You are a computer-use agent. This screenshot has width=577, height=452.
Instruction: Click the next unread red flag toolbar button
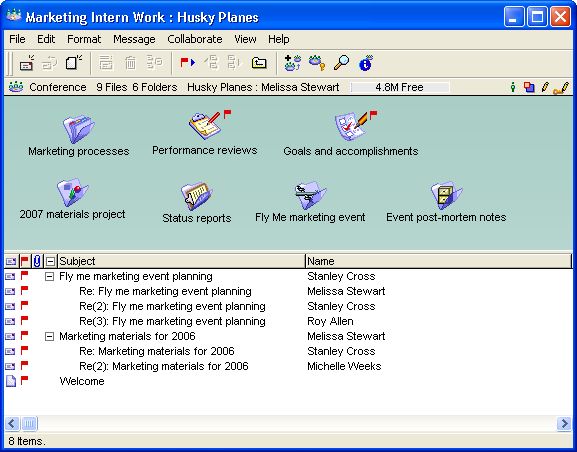tap(187, 63)
